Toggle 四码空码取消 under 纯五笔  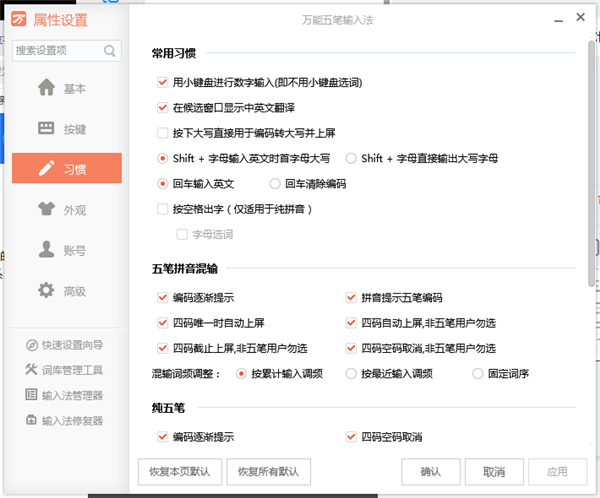tap(351, 436)
